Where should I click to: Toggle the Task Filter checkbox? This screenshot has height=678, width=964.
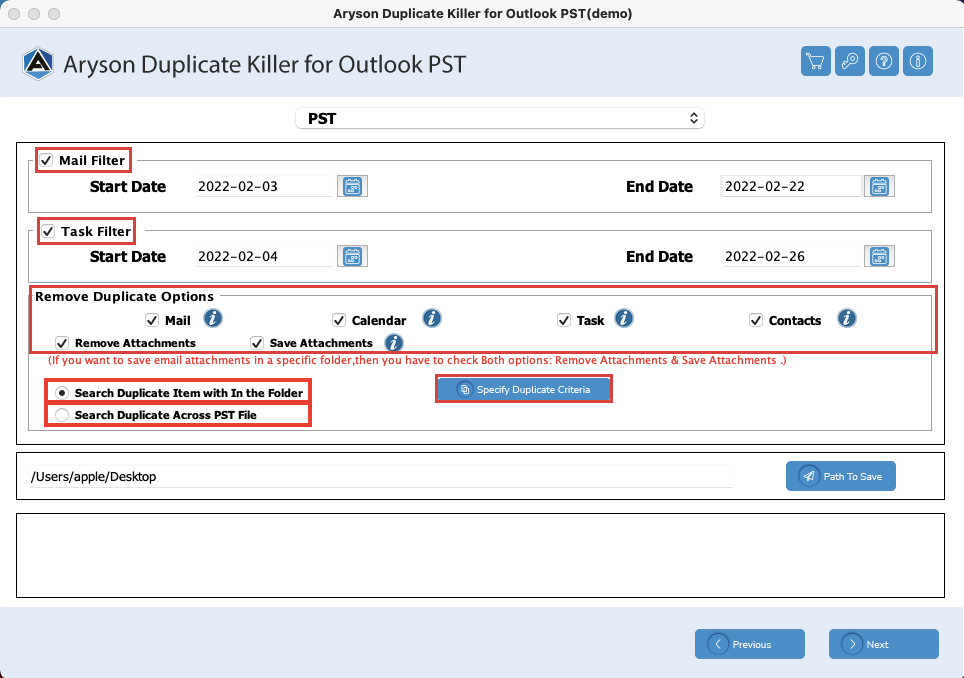[48, 232]
